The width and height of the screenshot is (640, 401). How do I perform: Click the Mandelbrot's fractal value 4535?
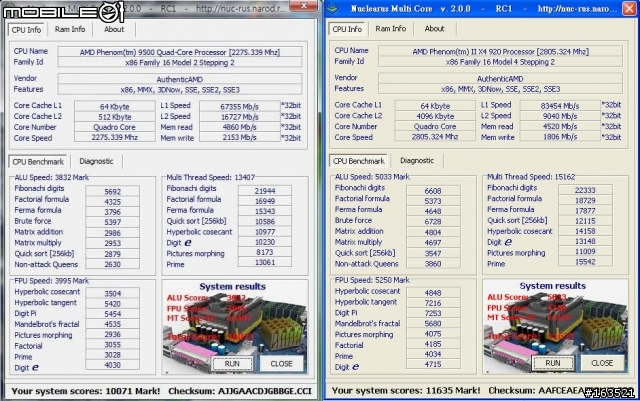113,324
